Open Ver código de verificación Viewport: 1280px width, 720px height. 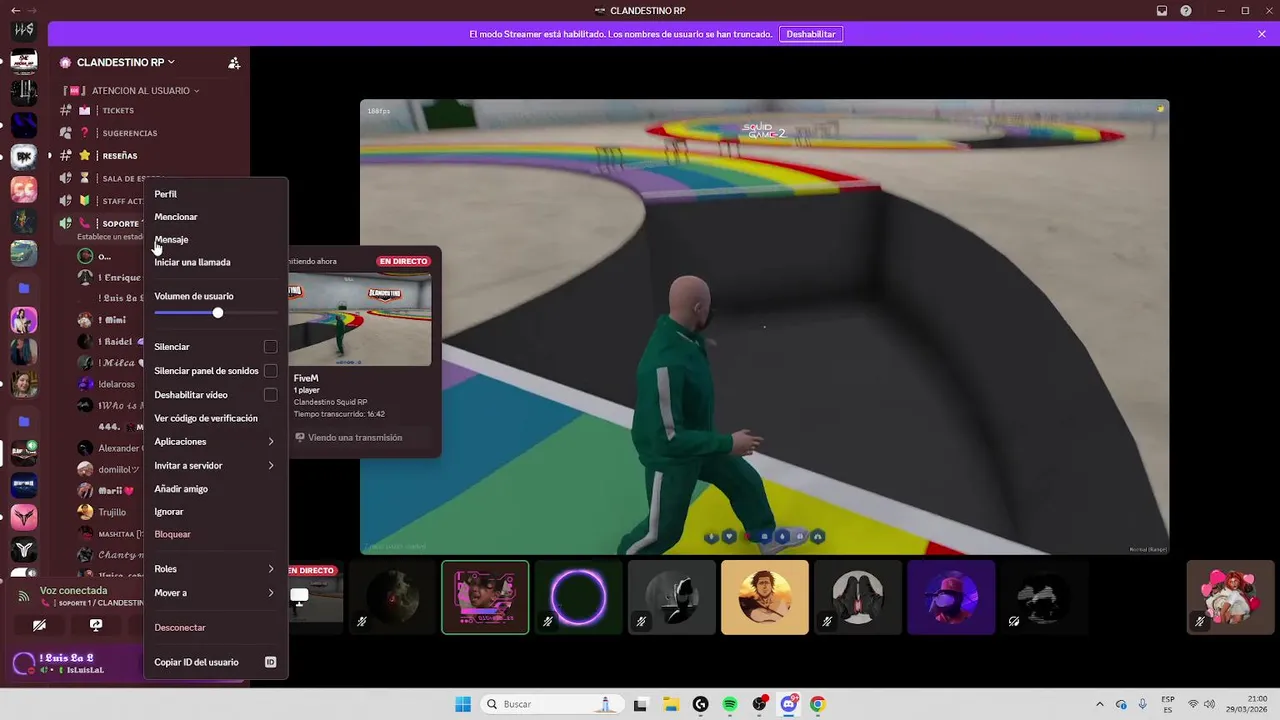216,418
